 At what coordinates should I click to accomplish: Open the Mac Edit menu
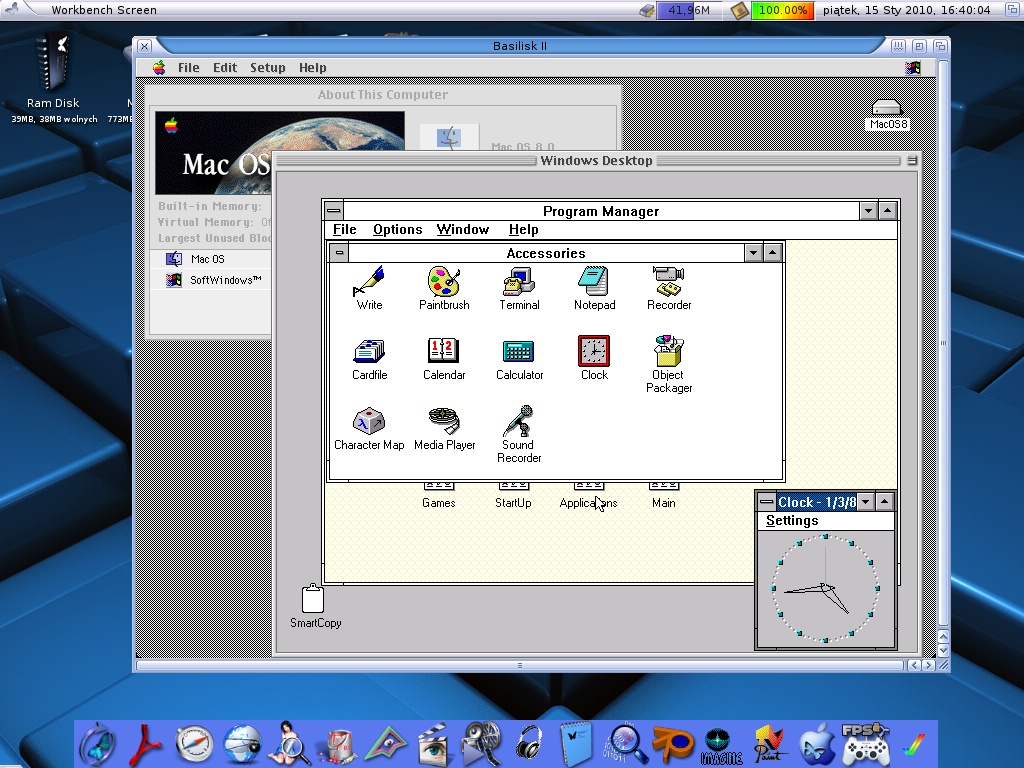225,67
